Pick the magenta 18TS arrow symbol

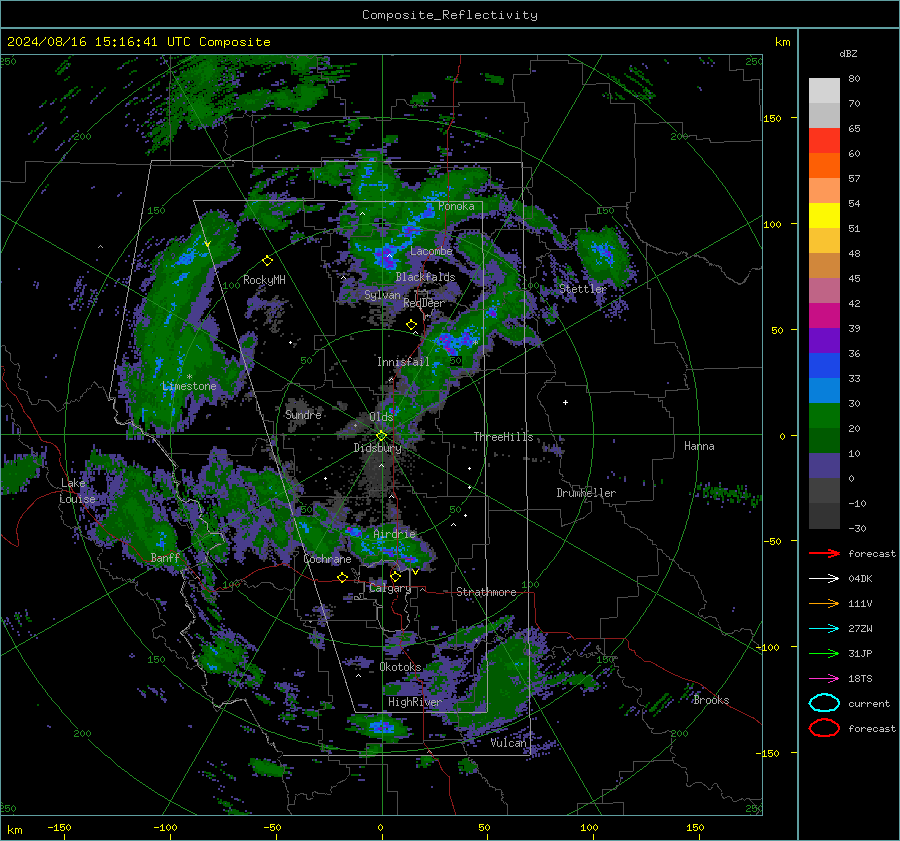(824, 679)
